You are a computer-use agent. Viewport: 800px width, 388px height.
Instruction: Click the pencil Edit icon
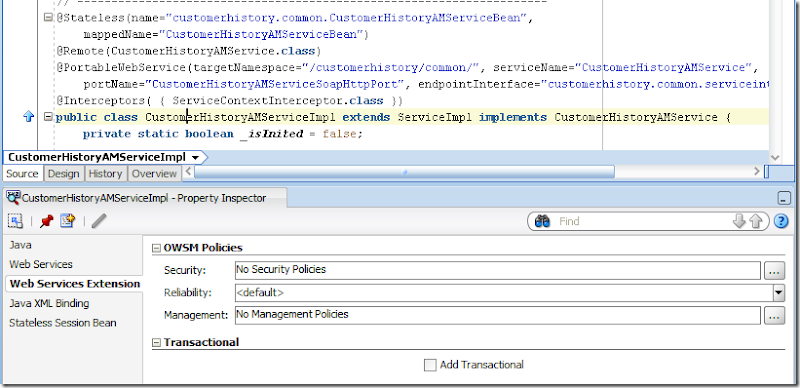point(99,221)
